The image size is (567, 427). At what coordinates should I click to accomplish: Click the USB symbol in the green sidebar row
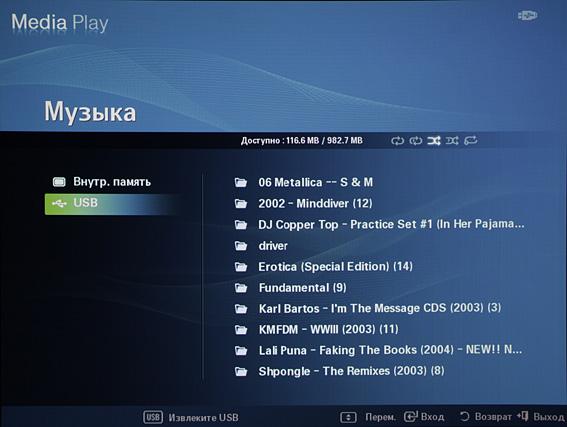click(x=59, y=204)
